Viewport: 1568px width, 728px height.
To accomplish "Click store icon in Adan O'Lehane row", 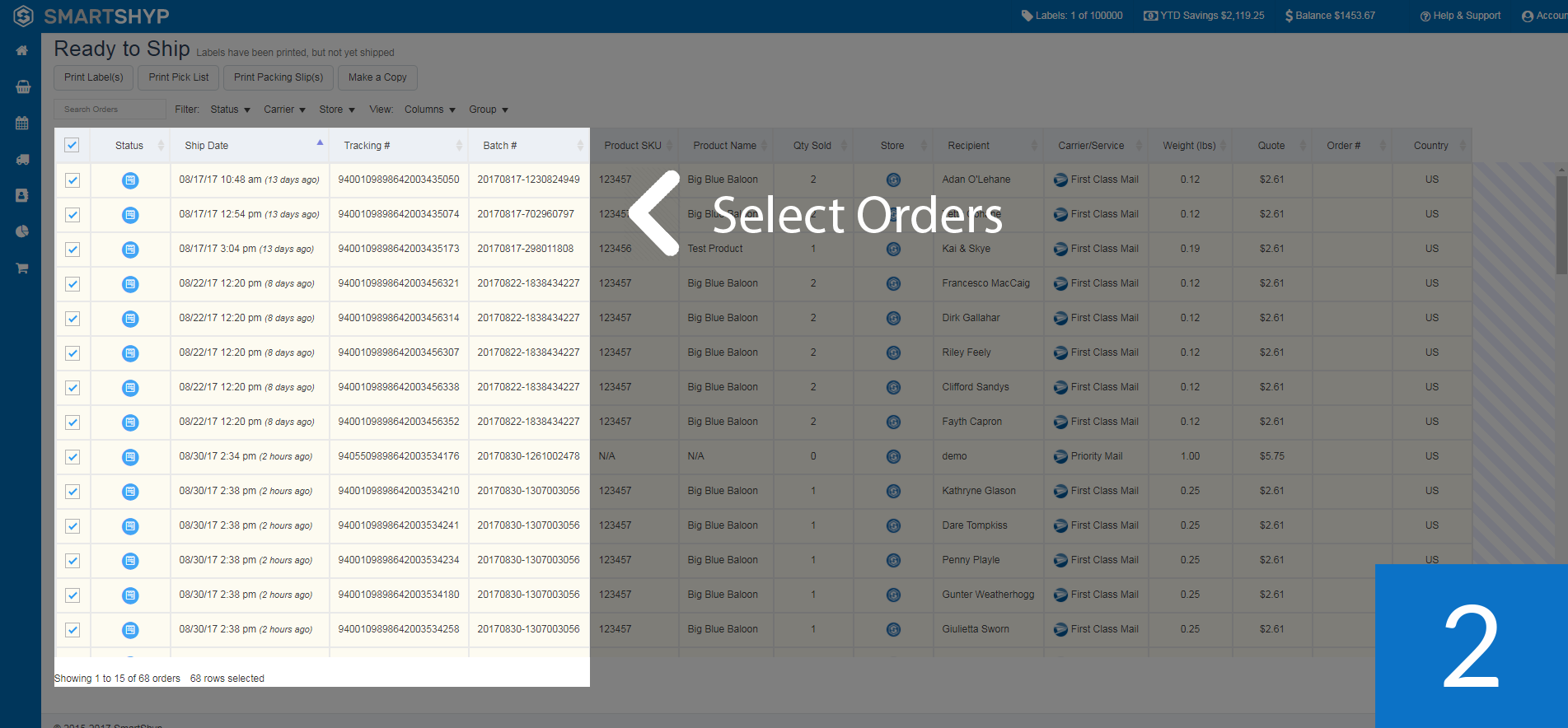I will [x=893, y=180].
